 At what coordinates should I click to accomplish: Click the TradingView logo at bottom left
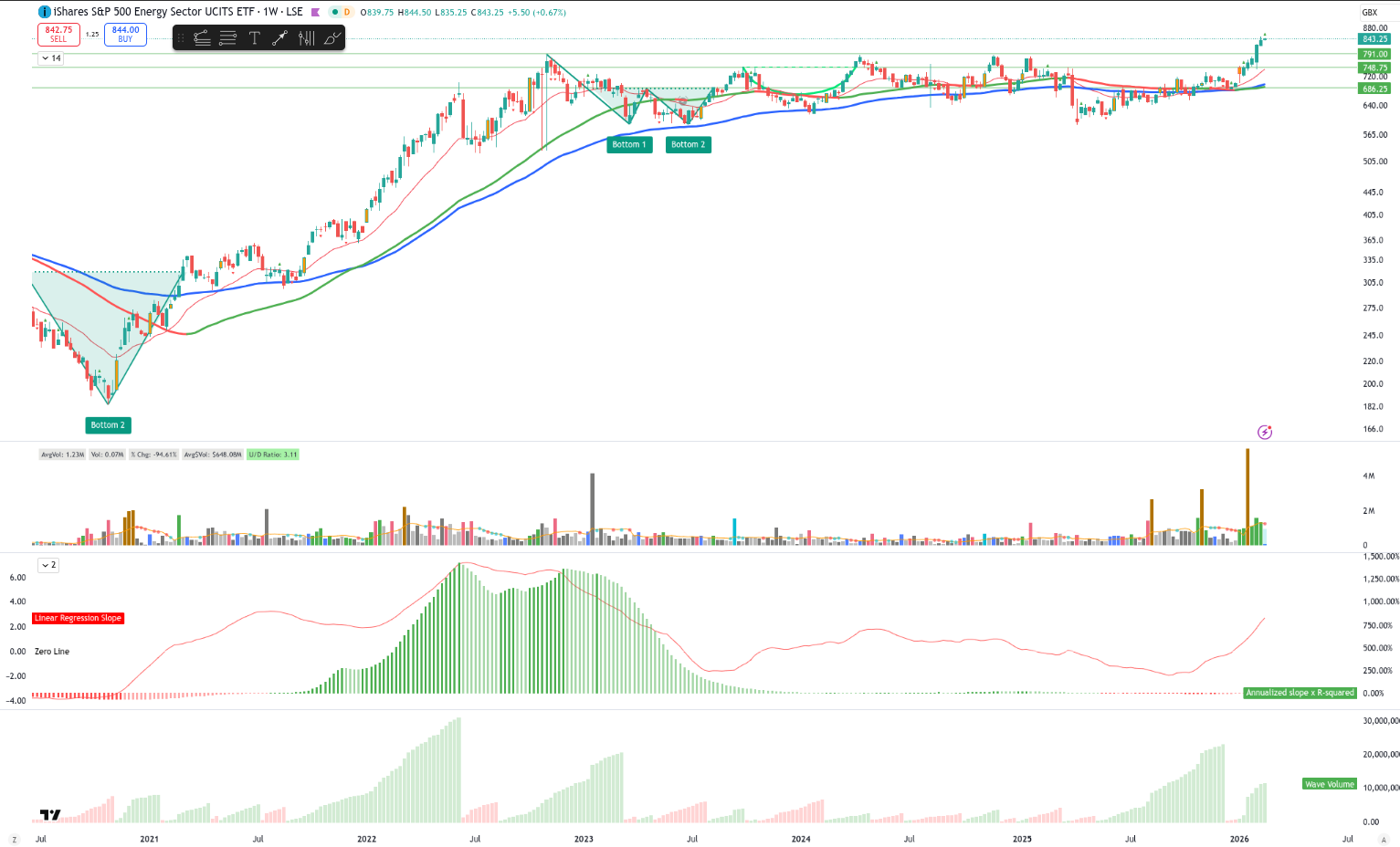click(50, 815)
